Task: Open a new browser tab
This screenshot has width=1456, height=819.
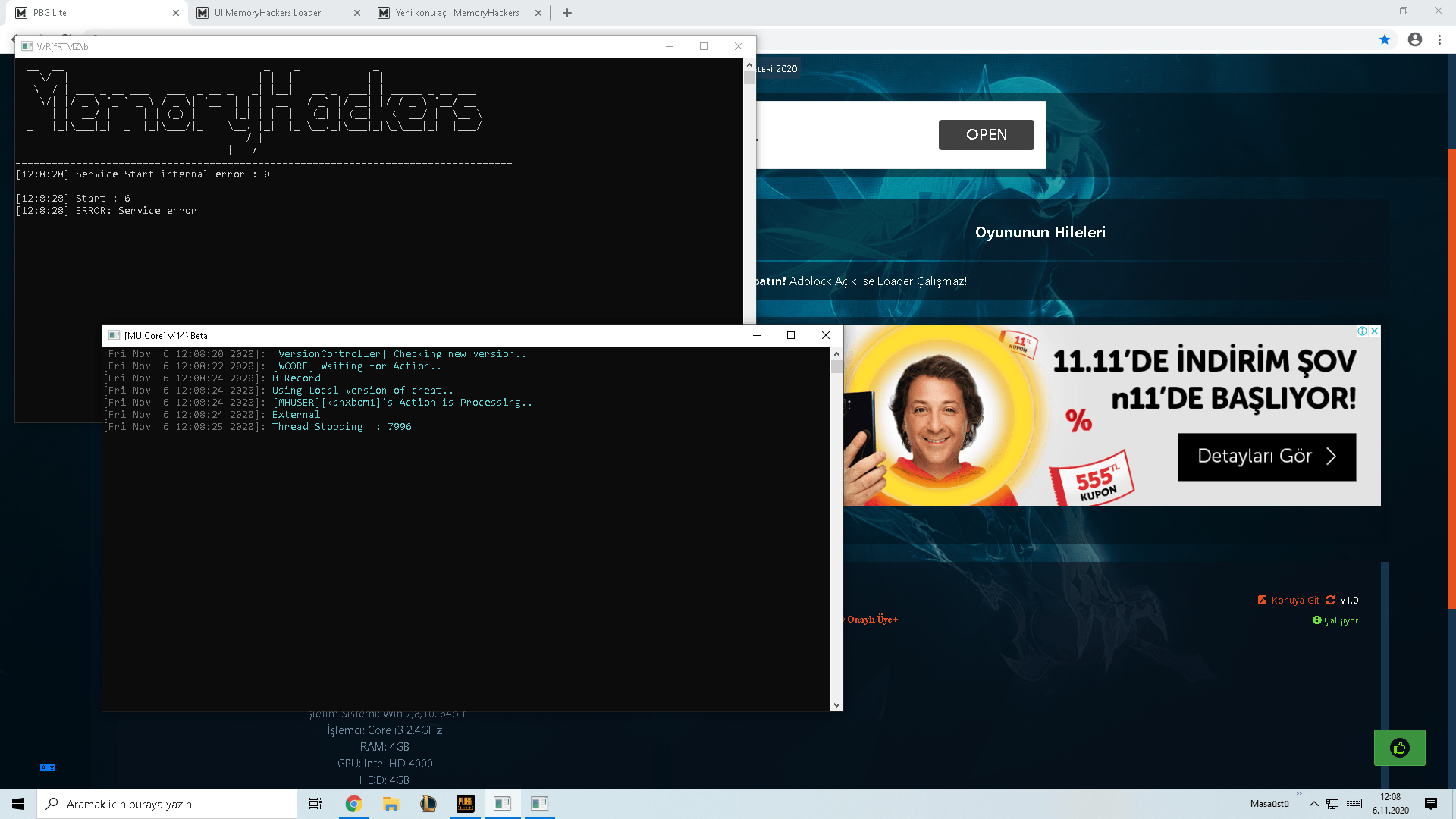Action: point(567,13)
